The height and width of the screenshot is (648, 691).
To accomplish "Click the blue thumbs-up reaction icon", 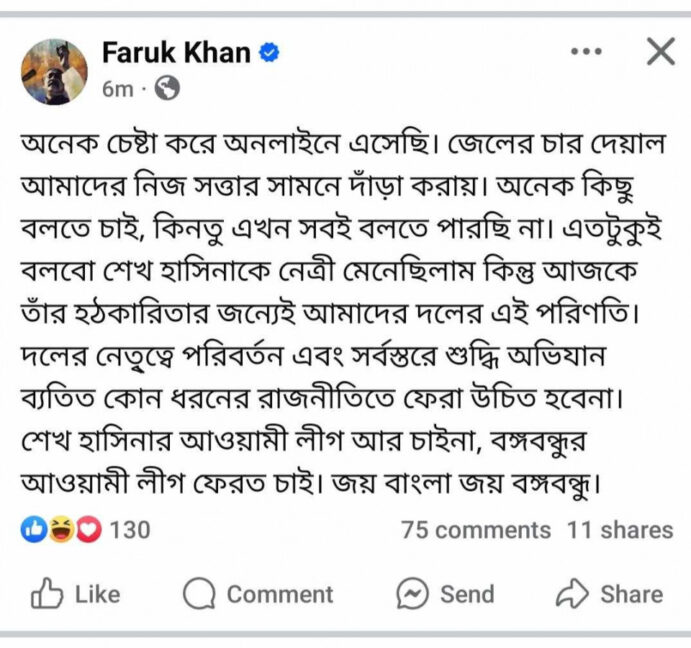I will [34, 529].
